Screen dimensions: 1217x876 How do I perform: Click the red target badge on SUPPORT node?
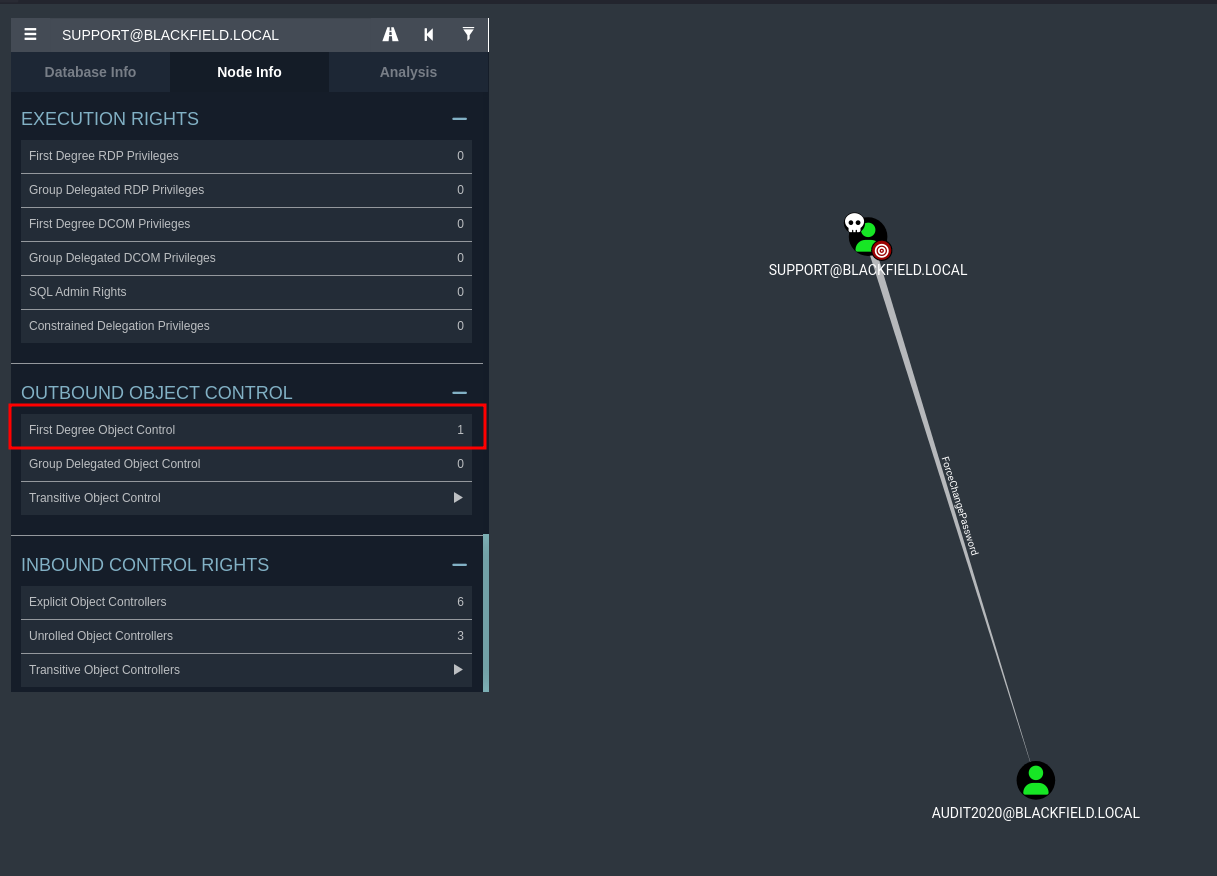[881, 250]
